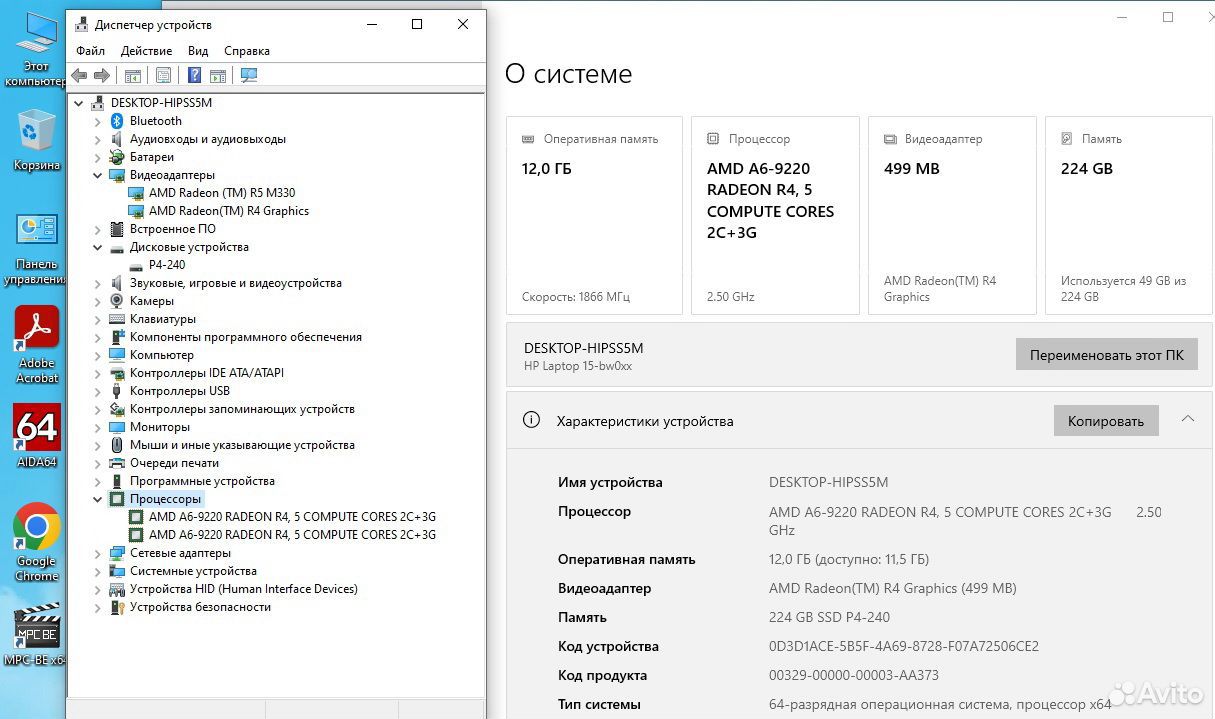1215x719 pixels.
Task: Select Компоненты программного обеспечения row
Action: pos(246,337)
